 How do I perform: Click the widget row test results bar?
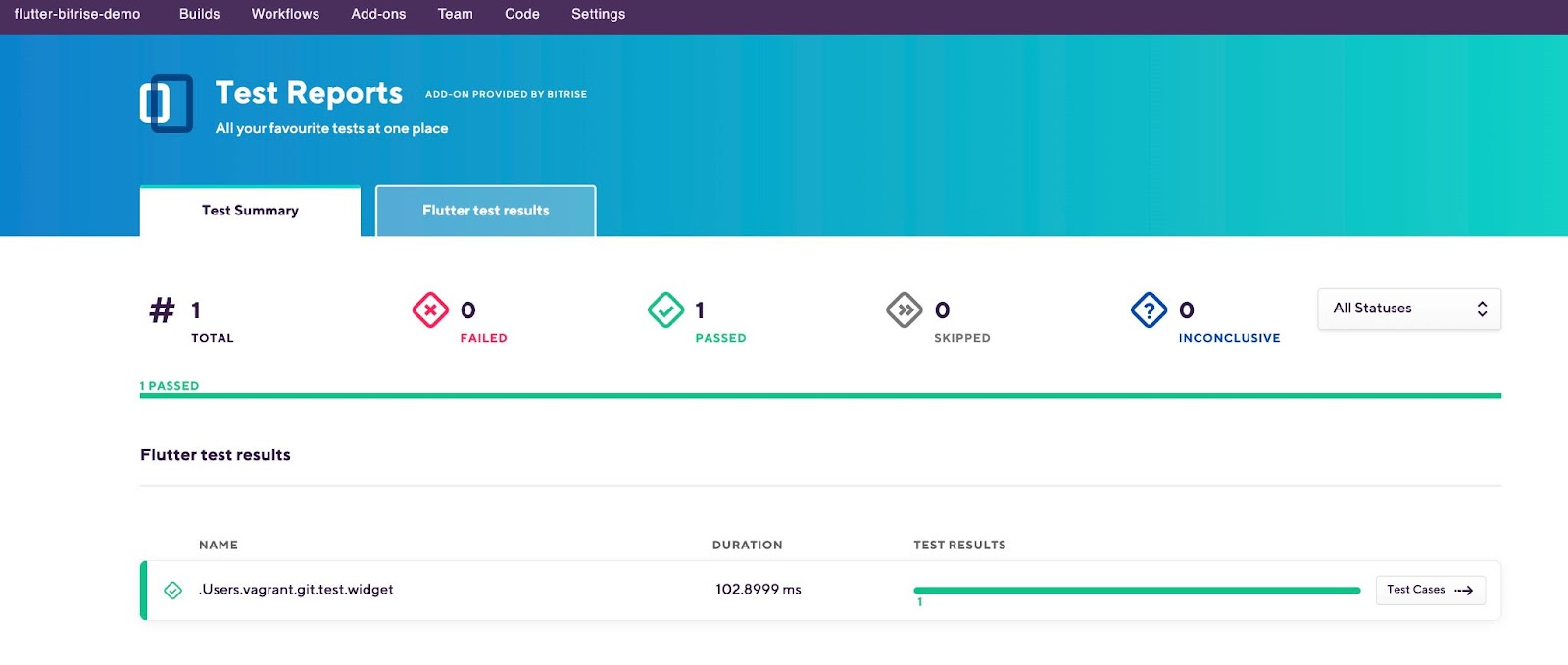[1137, 591]
